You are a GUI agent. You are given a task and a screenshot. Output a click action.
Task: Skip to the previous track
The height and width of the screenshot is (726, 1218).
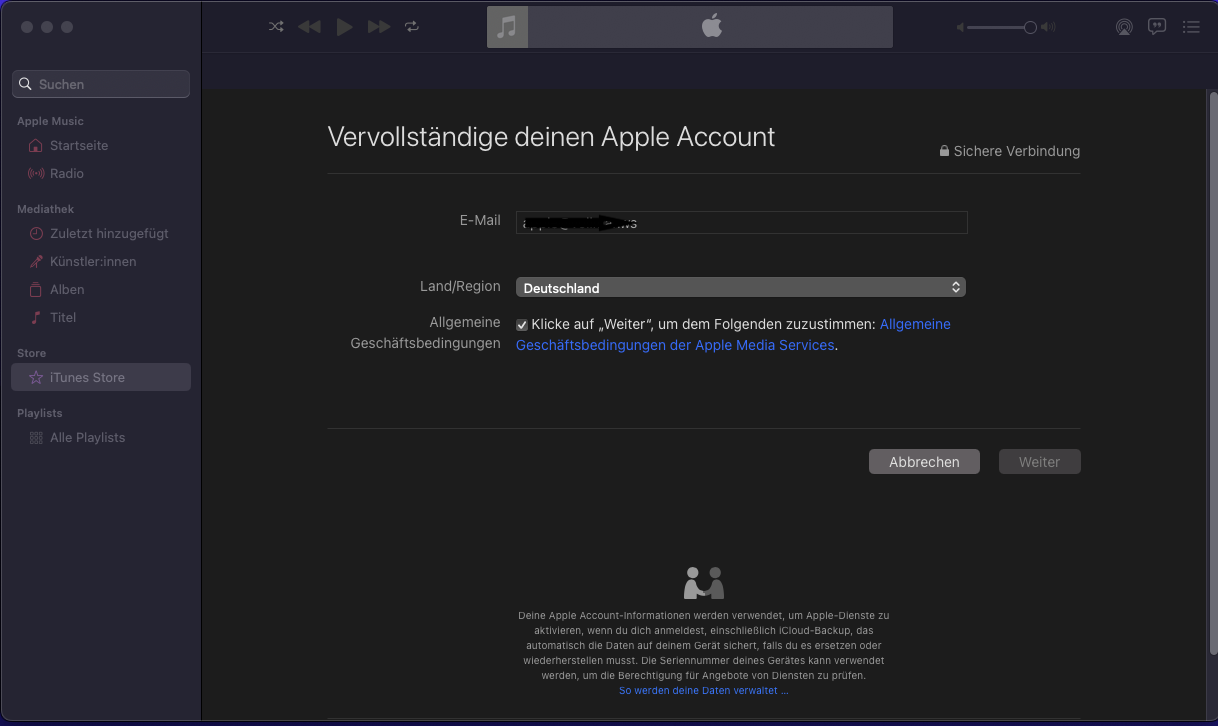point(309,27)
